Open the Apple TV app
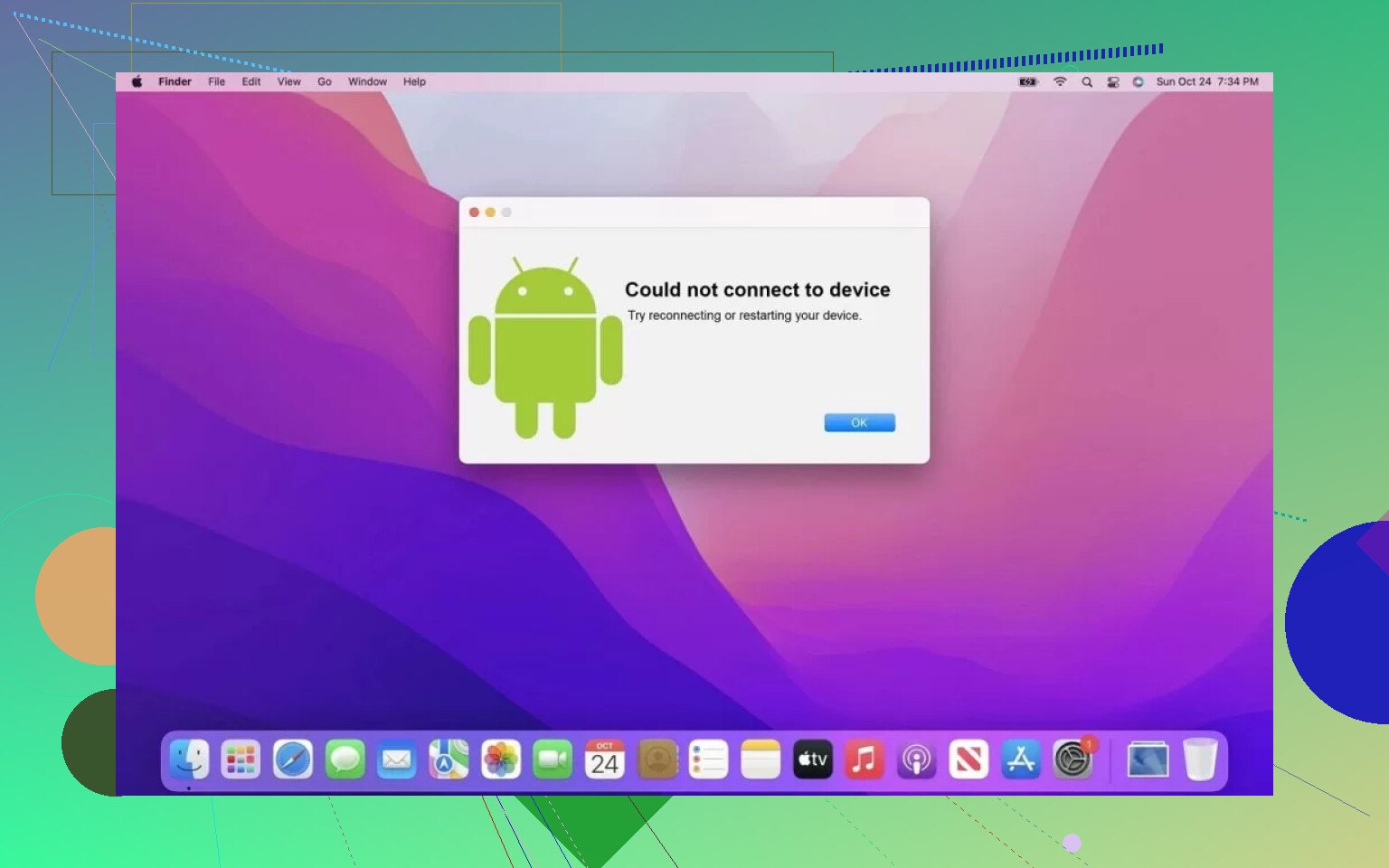Image resolution: width=1389 pixels, height=868 pixels. point(813,759)
